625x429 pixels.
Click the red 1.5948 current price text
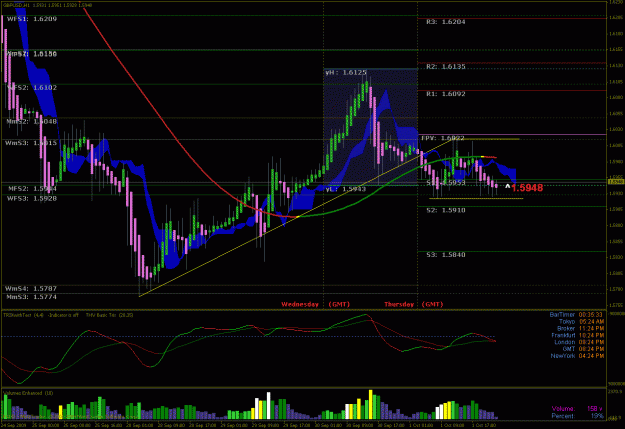[527, 188]
